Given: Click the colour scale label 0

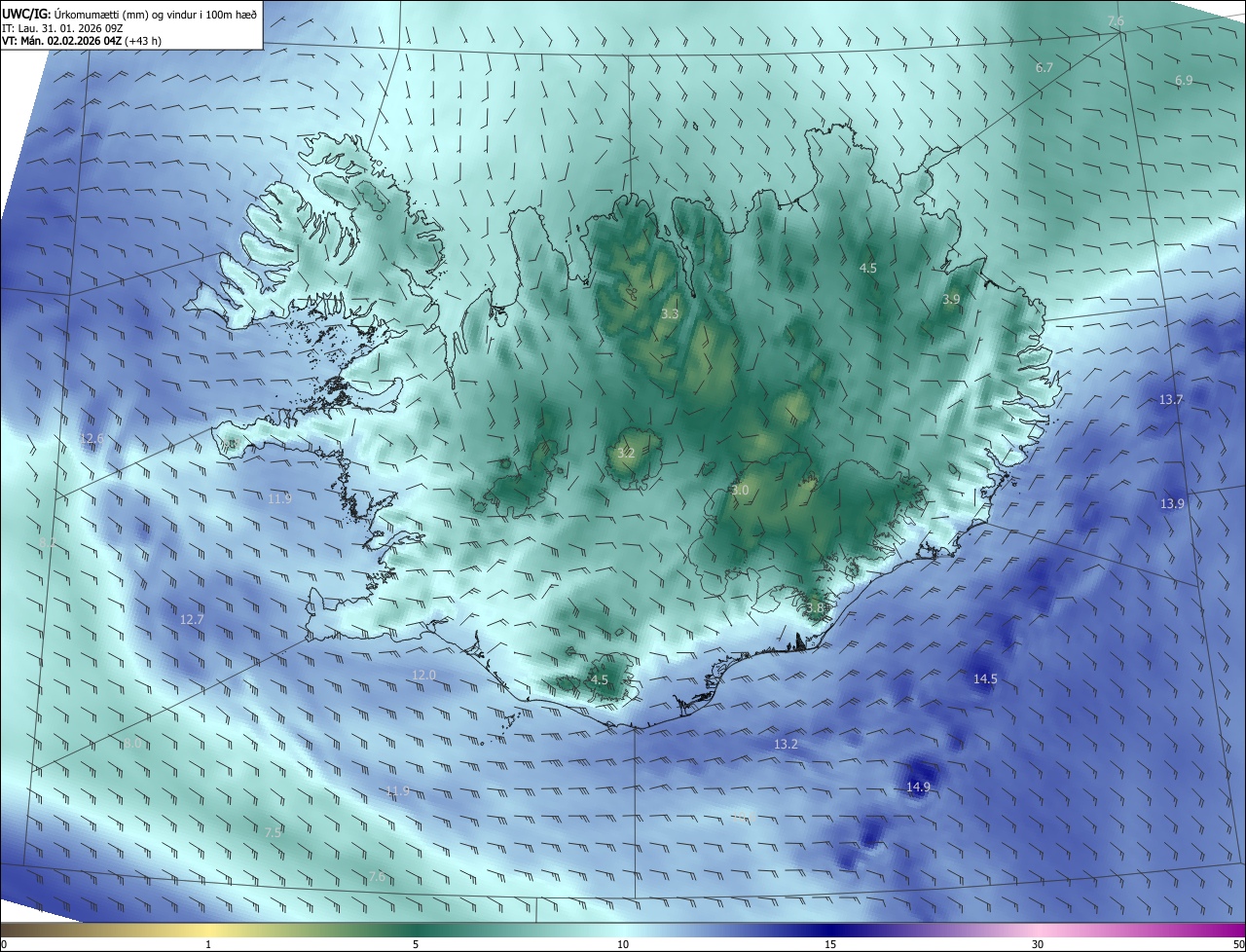Looking at the screenshot, I should tap(3, 945).
